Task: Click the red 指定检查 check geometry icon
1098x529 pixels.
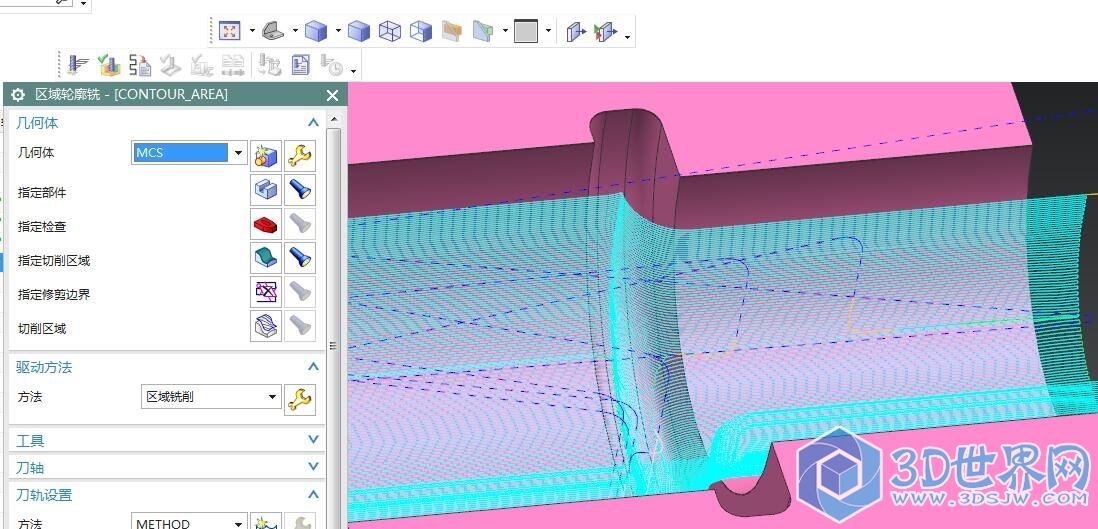Action: tap(265, 224)
